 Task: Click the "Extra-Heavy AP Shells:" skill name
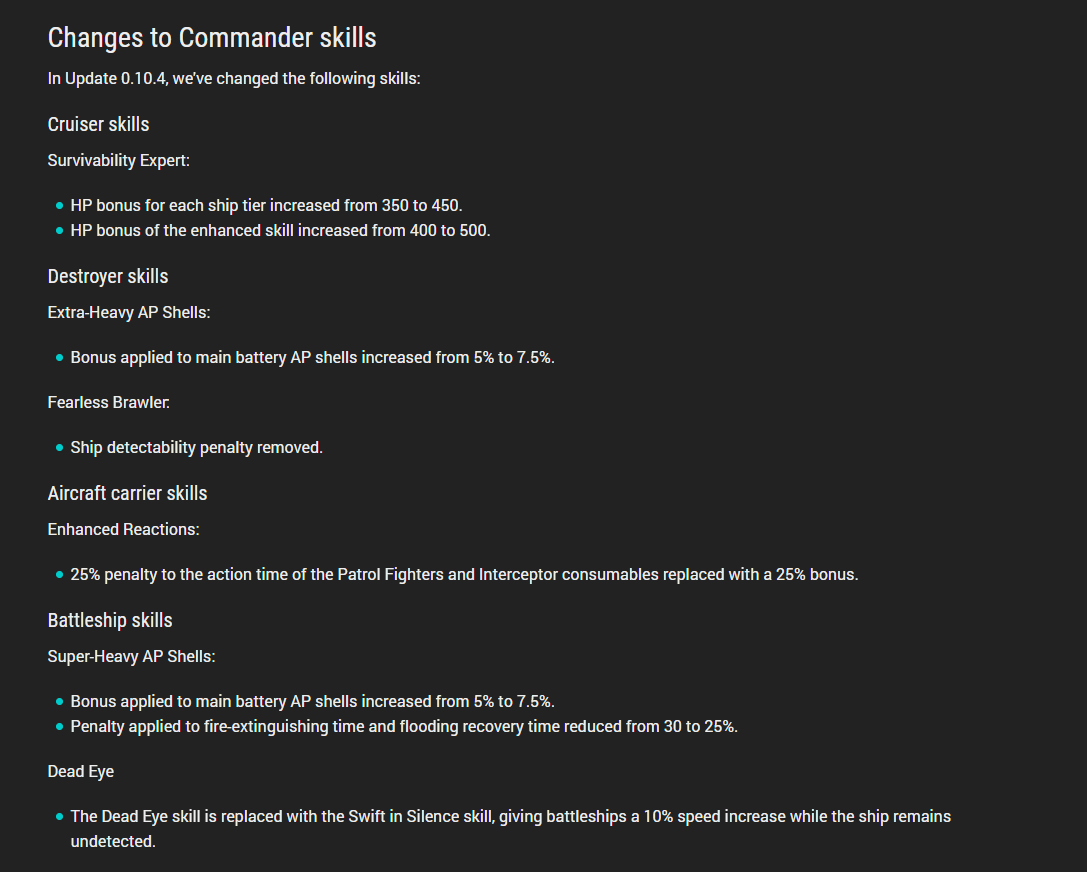tap(129, 312)
